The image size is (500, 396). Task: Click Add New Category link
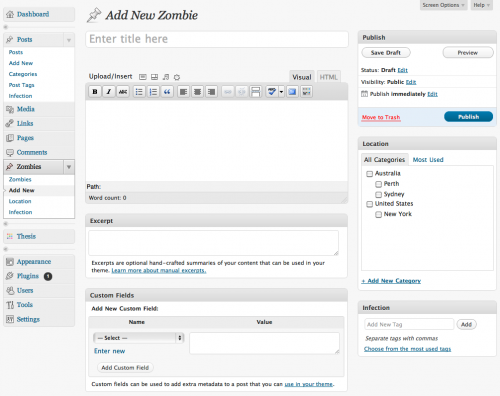[x=391, y=281]
